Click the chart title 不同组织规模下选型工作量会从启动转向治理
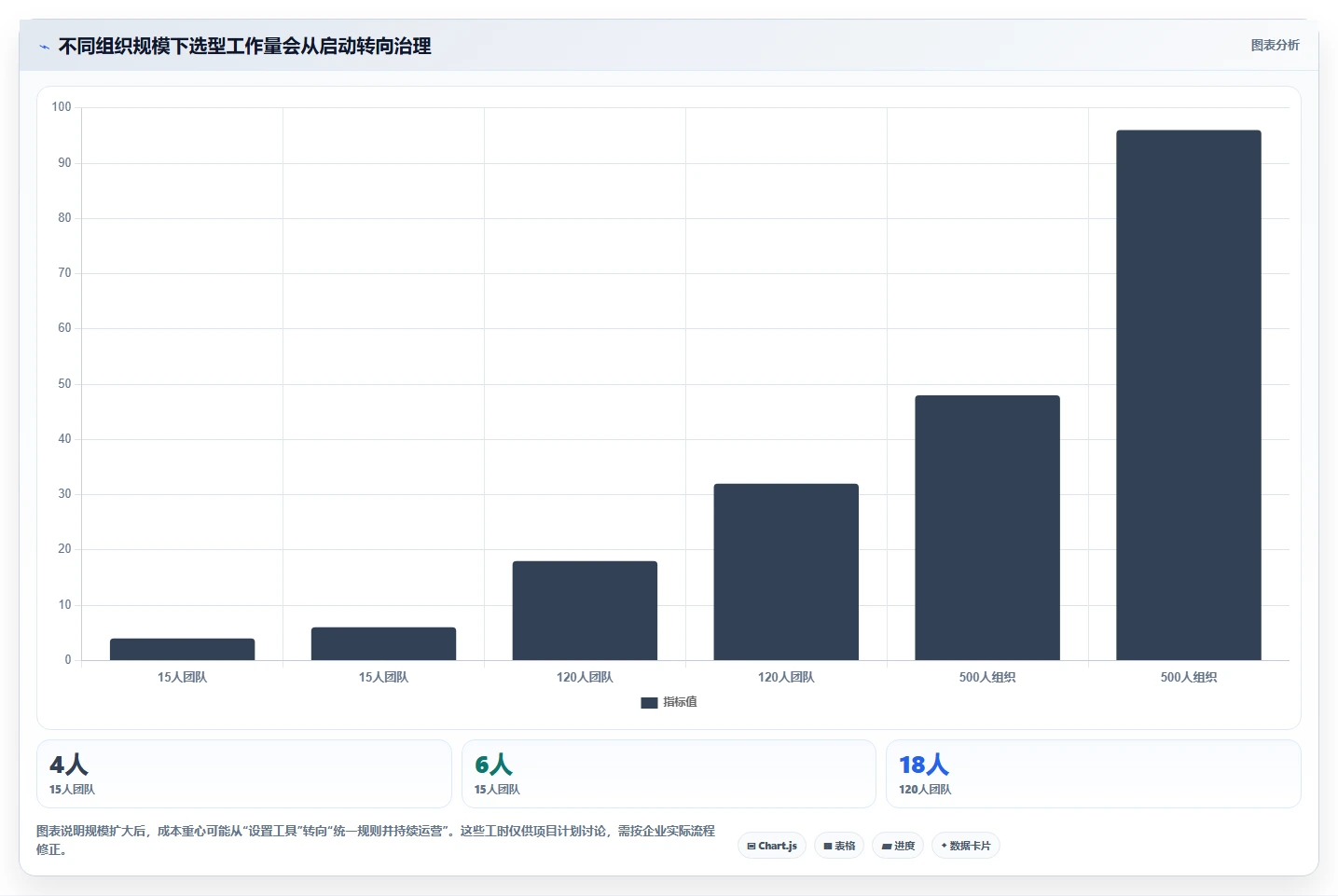Image resolution: width=1338 pixels, height=896 pixels. coord(244,46)
